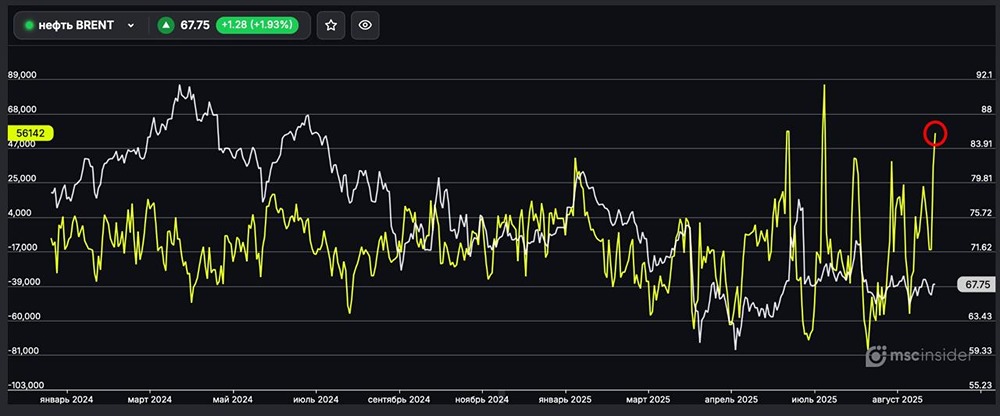Click the green up-arrow price direction icon
This screenshot has height=416, width=1000.
point(166,25)
